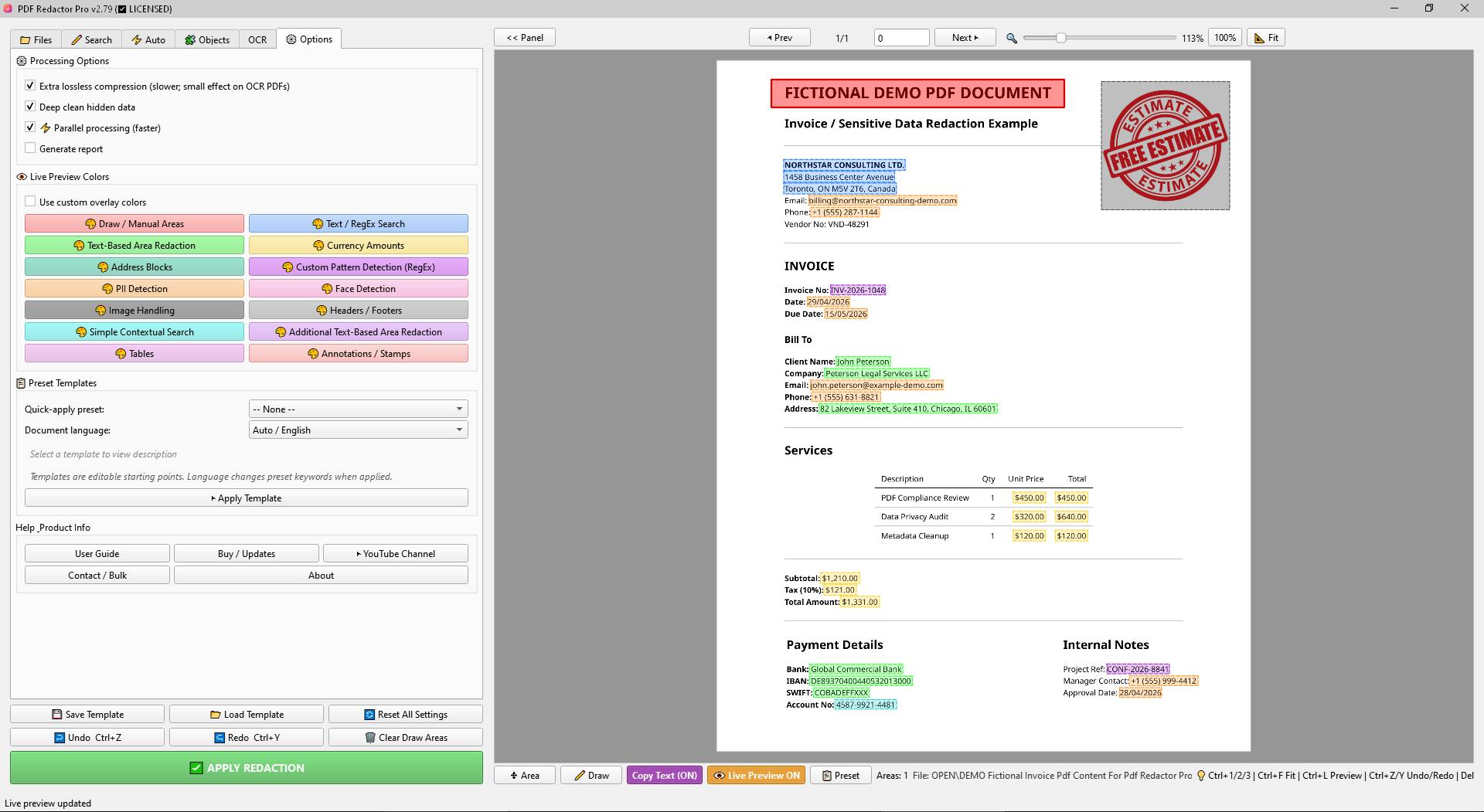Choose Simple Contextual Search overlay color
The image size is (1484, 812).
point(134,332)
